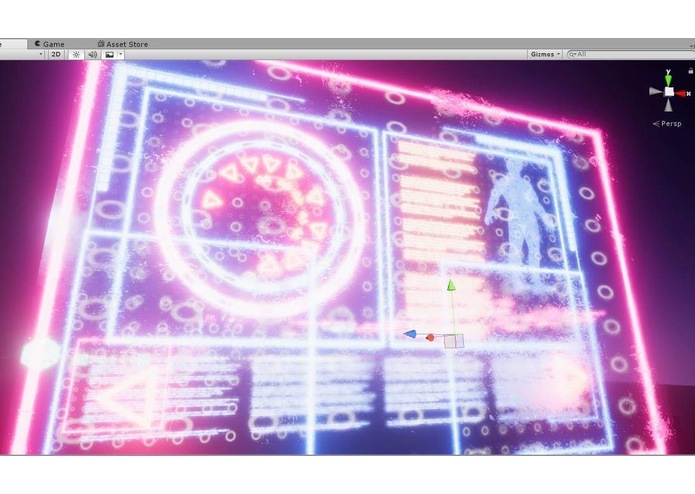Toggle the scene gizmo rotation lock
The width and height of the screenshot is (695, 494).
[x=691, y=70]
